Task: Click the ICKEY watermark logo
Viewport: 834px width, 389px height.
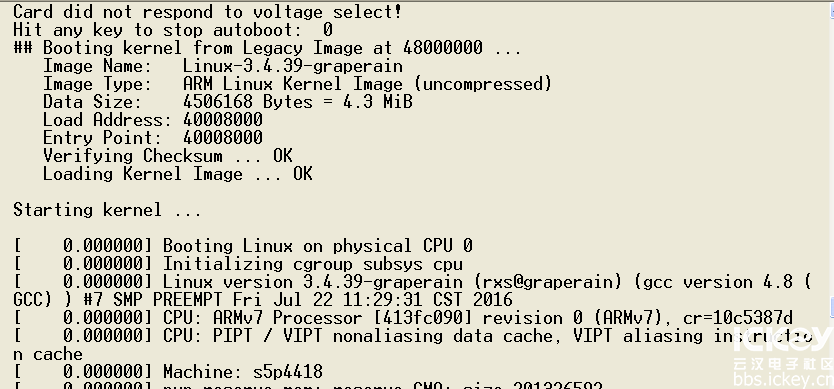Action: (783, 340)
